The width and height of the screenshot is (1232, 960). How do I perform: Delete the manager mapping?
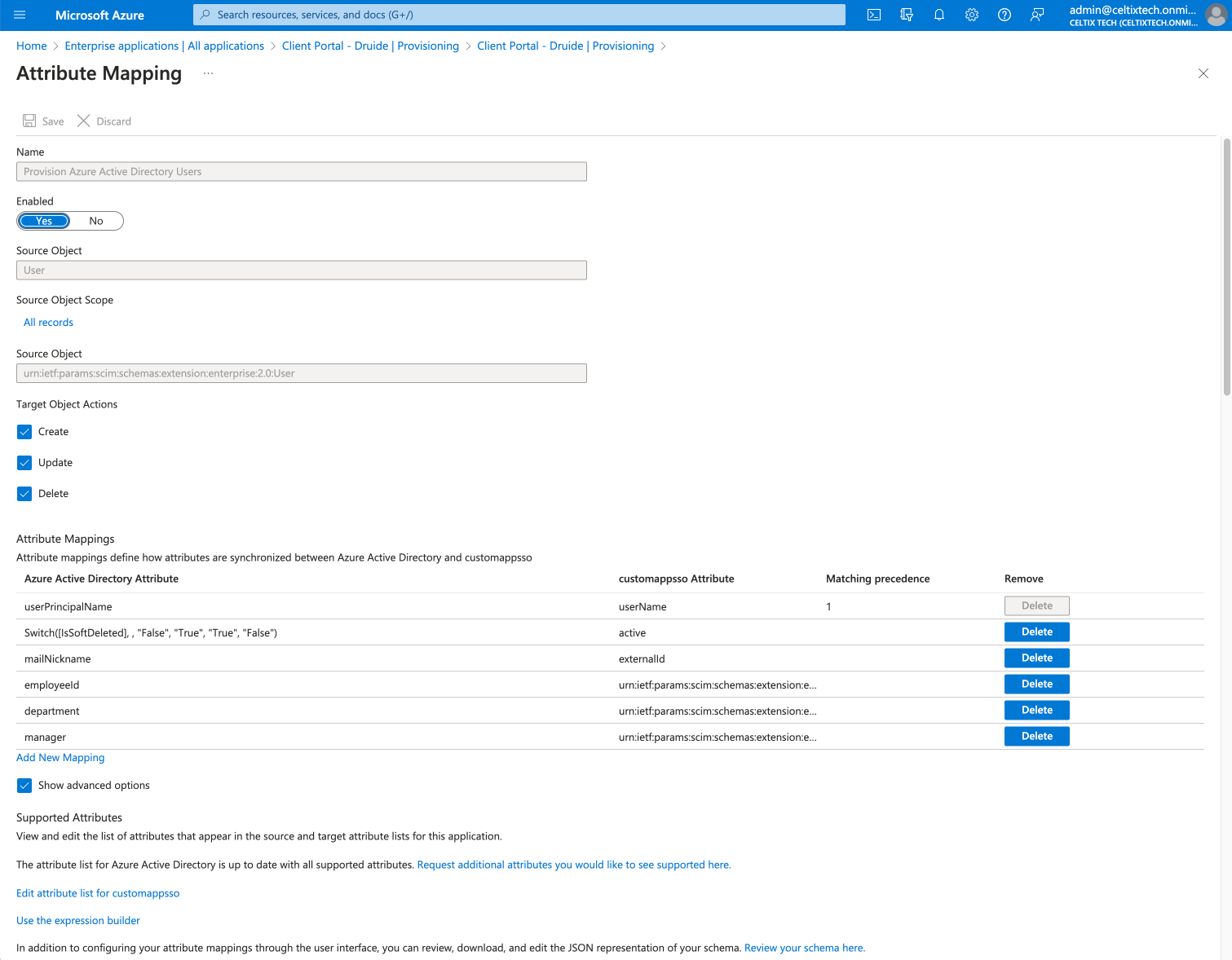pyautogui.click(x=1036, y=736)
